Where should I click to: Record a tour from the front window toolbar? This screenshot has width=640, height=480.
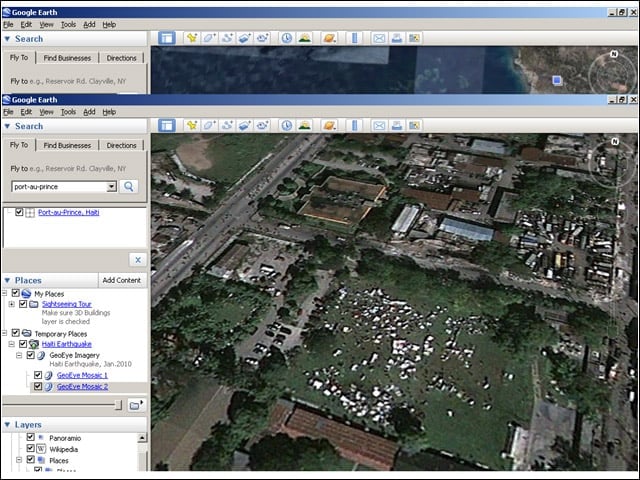[262, 125]
